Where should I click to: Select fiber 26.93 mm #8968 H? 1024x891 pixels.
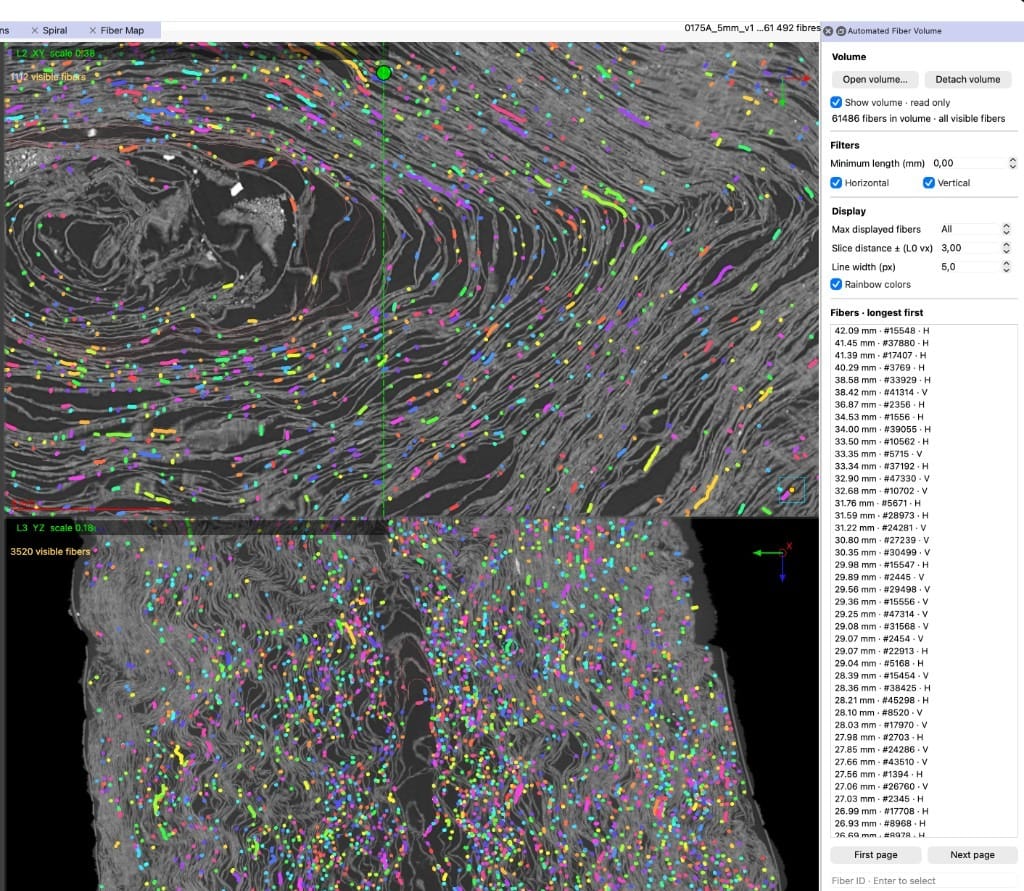click(x=923, y=824)
